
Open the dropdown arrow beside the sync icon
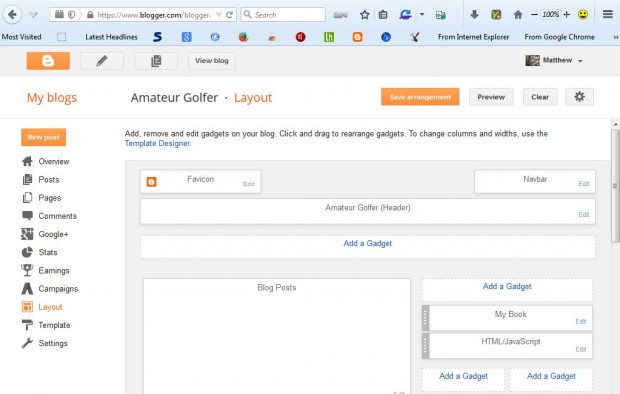click(422, 15)
